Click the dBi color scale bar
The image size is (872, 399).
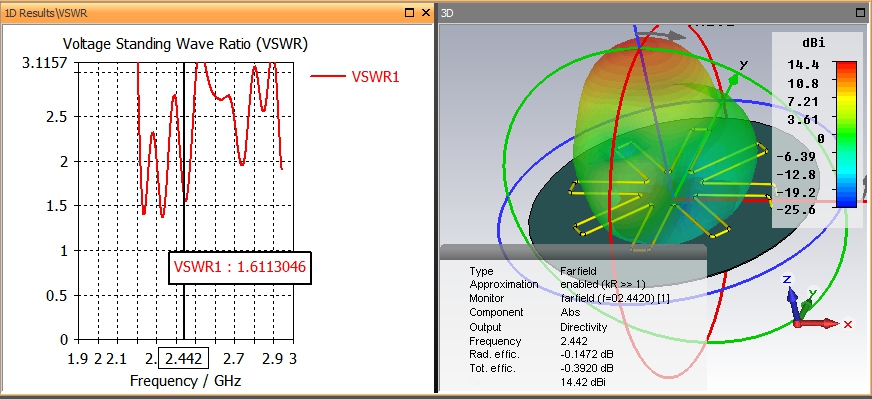click(x=845, y=134)
